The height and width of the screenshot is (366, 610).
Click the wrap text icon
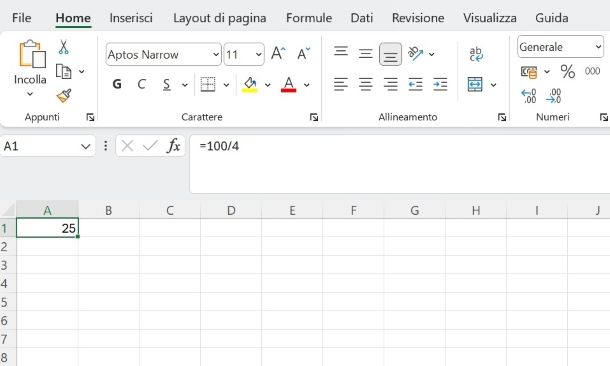[x=476, y=54]
